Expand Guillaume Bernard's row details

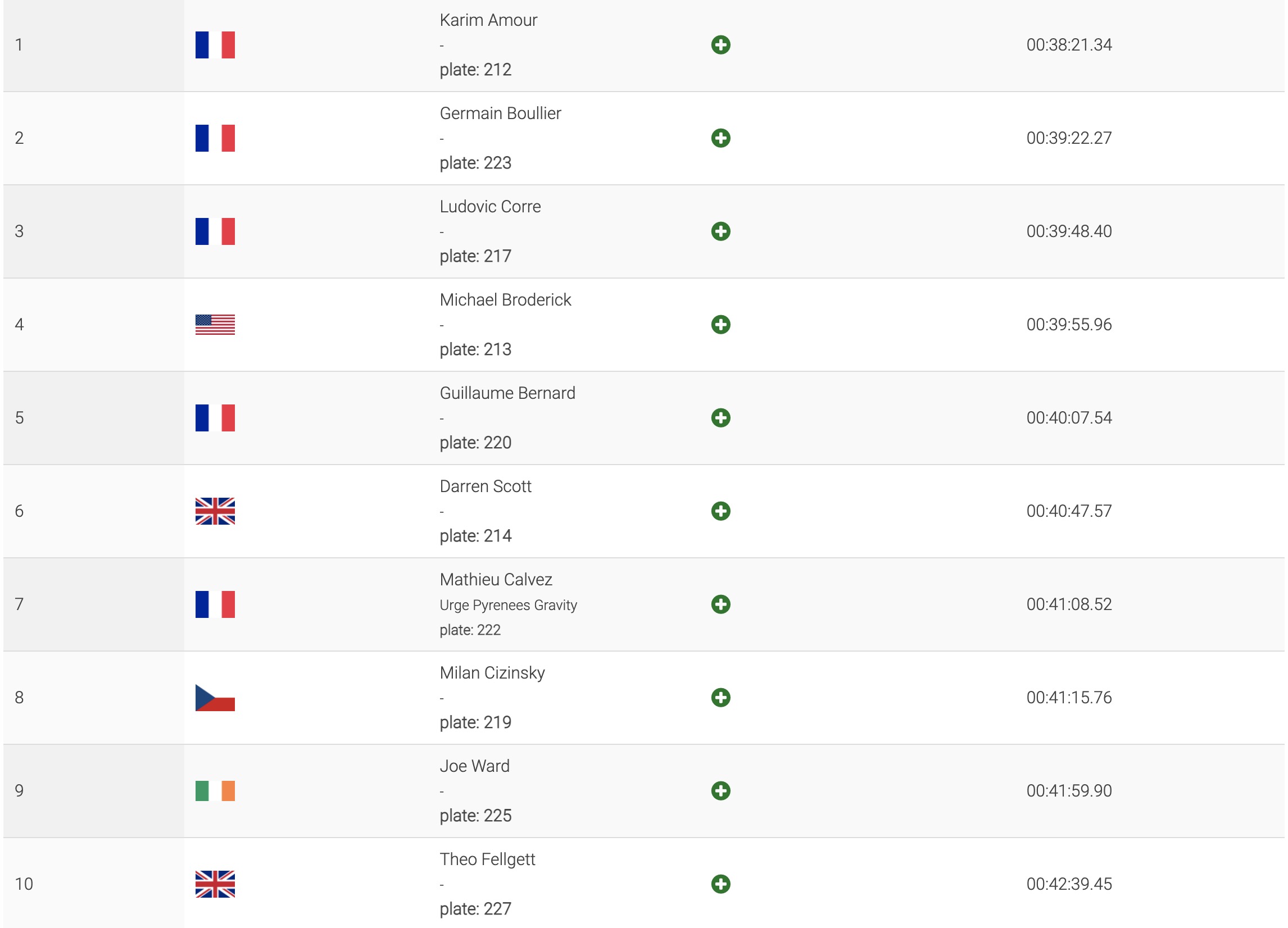tap(720, 418)
